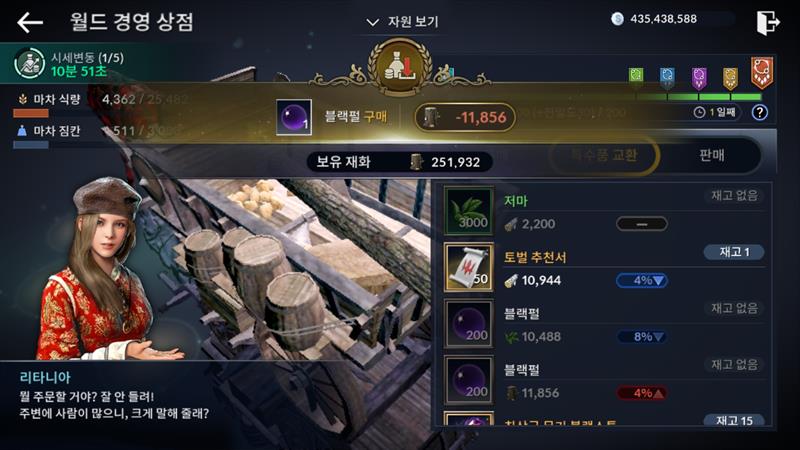The width and height of the screenshot is (800, 450).
Task: Tap the 시세변동 price change icon
Action: tap(29, 64)
